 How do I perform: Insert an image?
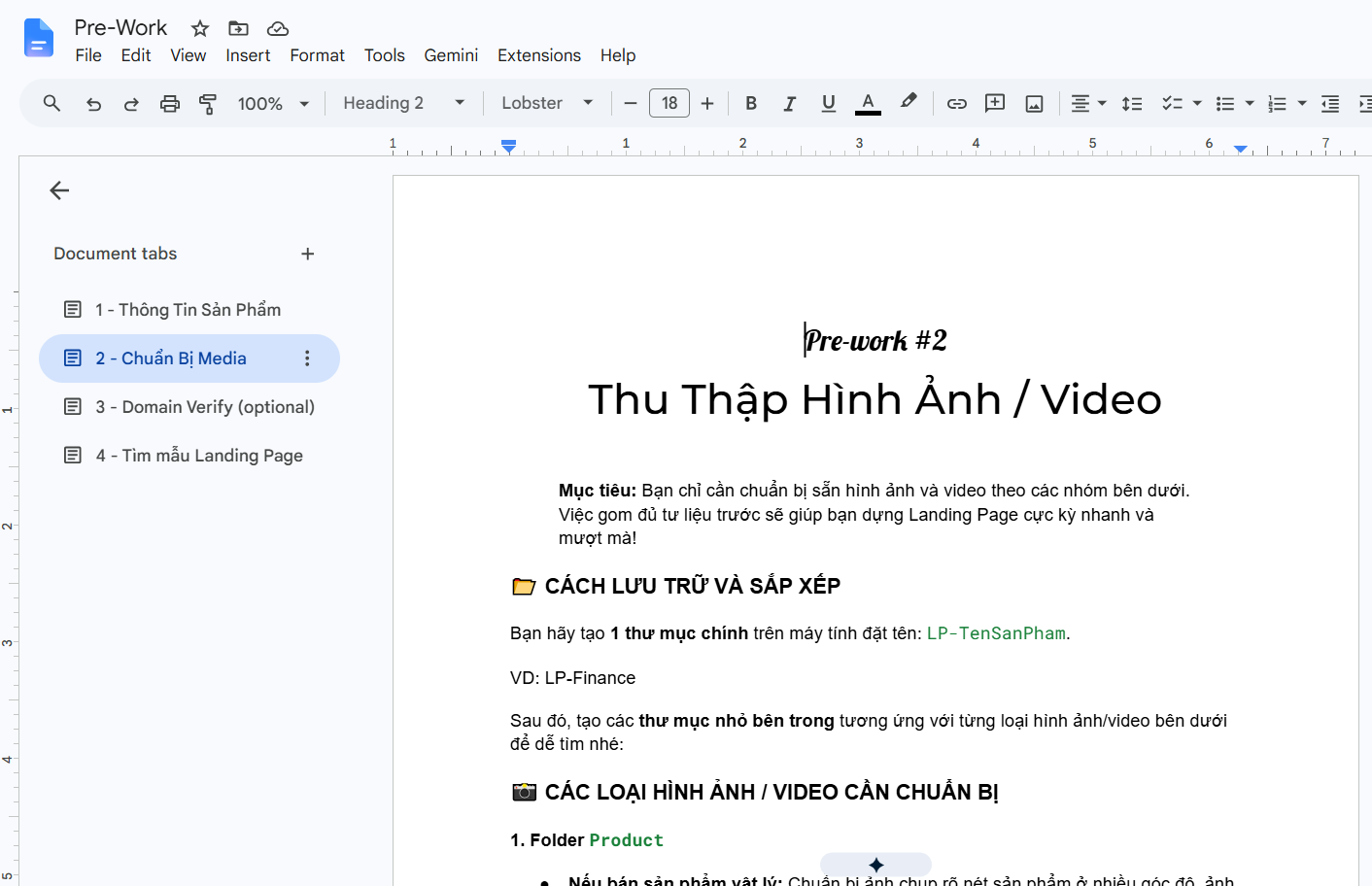click(x=1034, y=103)
